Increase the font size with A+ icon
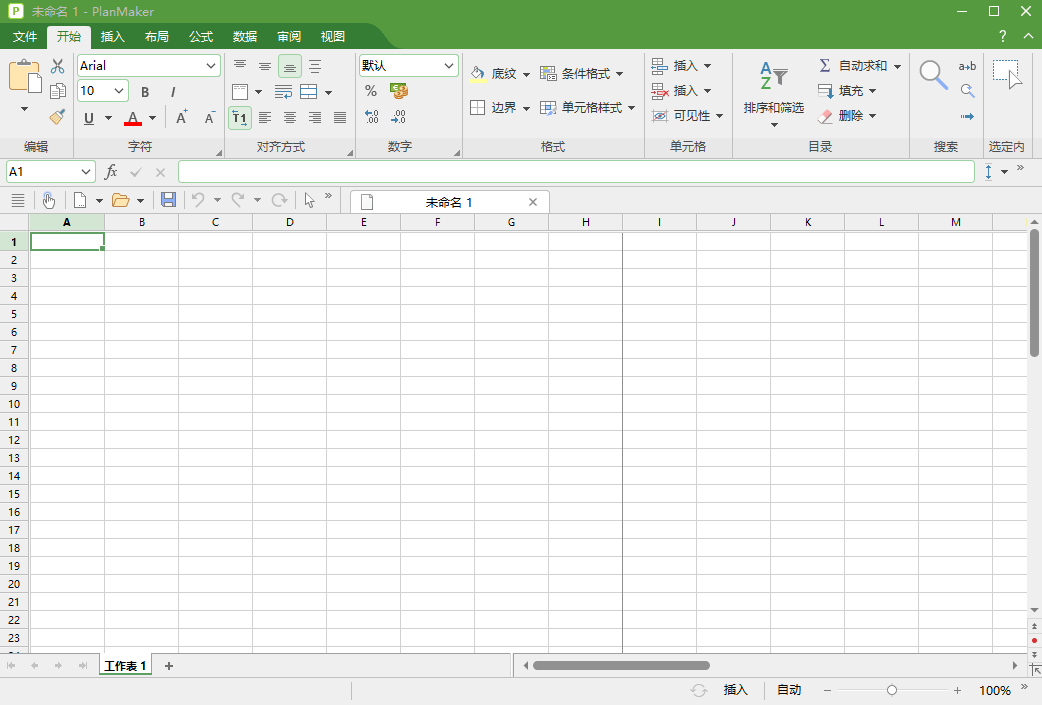The image size is (1042, 705). click(x=181, y=117)
